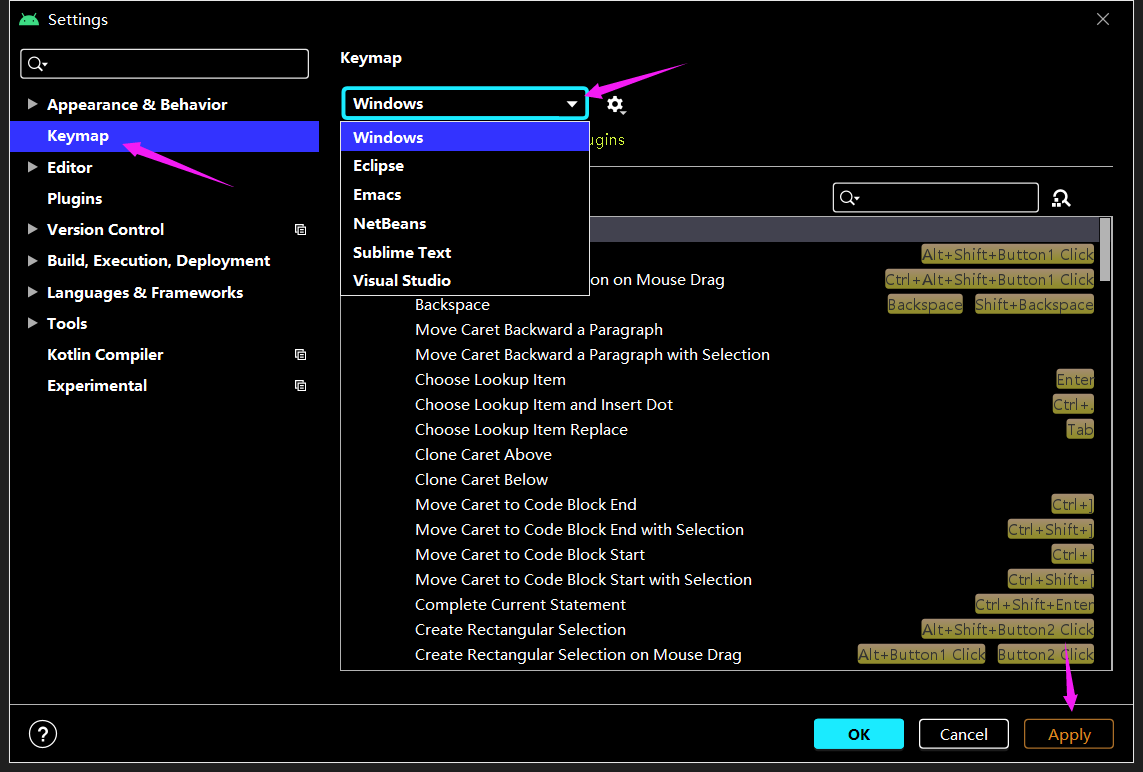
Task: Focus the keymap action search field
Action: tap(935, 198)
